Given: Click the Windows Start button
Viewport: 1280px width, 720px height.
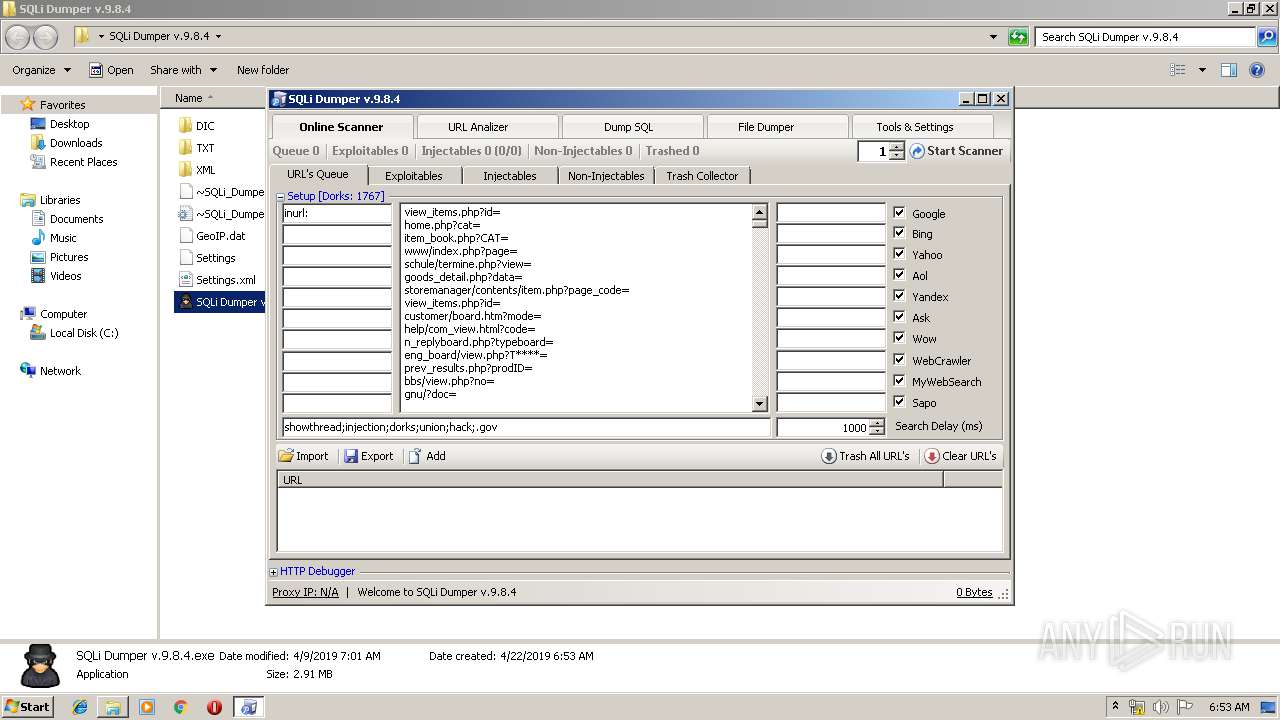Looking at the screenshot, I should [x=27, y=707].
